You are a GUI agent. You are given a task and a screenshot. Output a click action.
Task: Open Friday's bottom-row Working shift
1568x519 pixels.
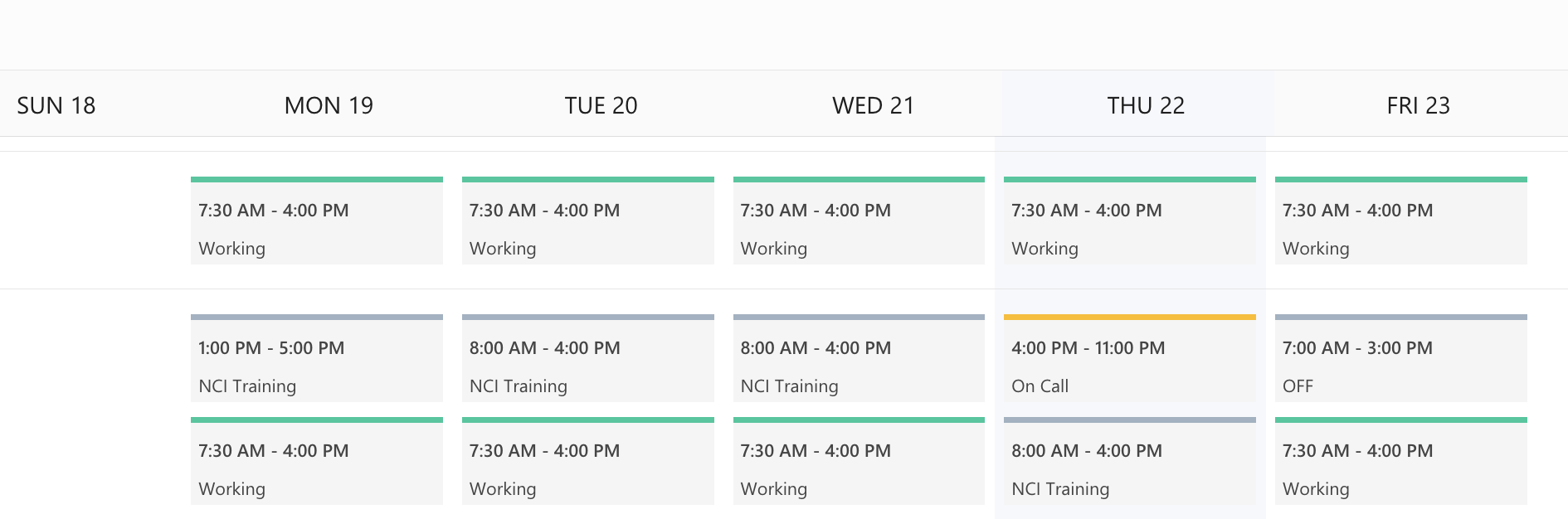(1400, 468)
